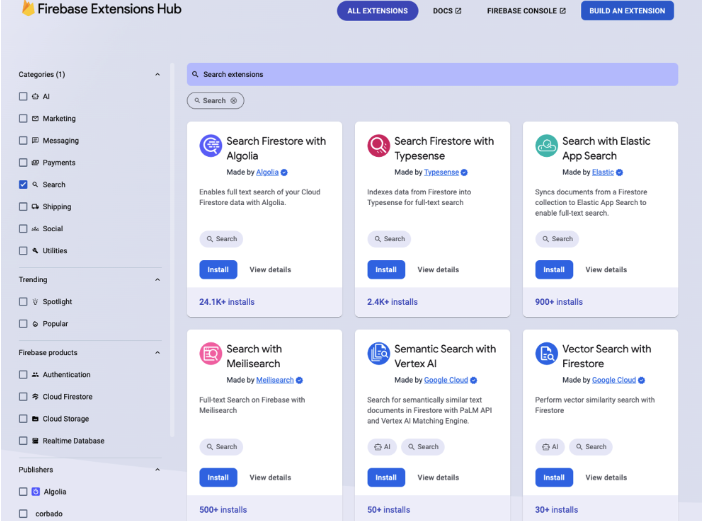
Task: Click the Search tag on Elastic card
Action: pos(557,239)
